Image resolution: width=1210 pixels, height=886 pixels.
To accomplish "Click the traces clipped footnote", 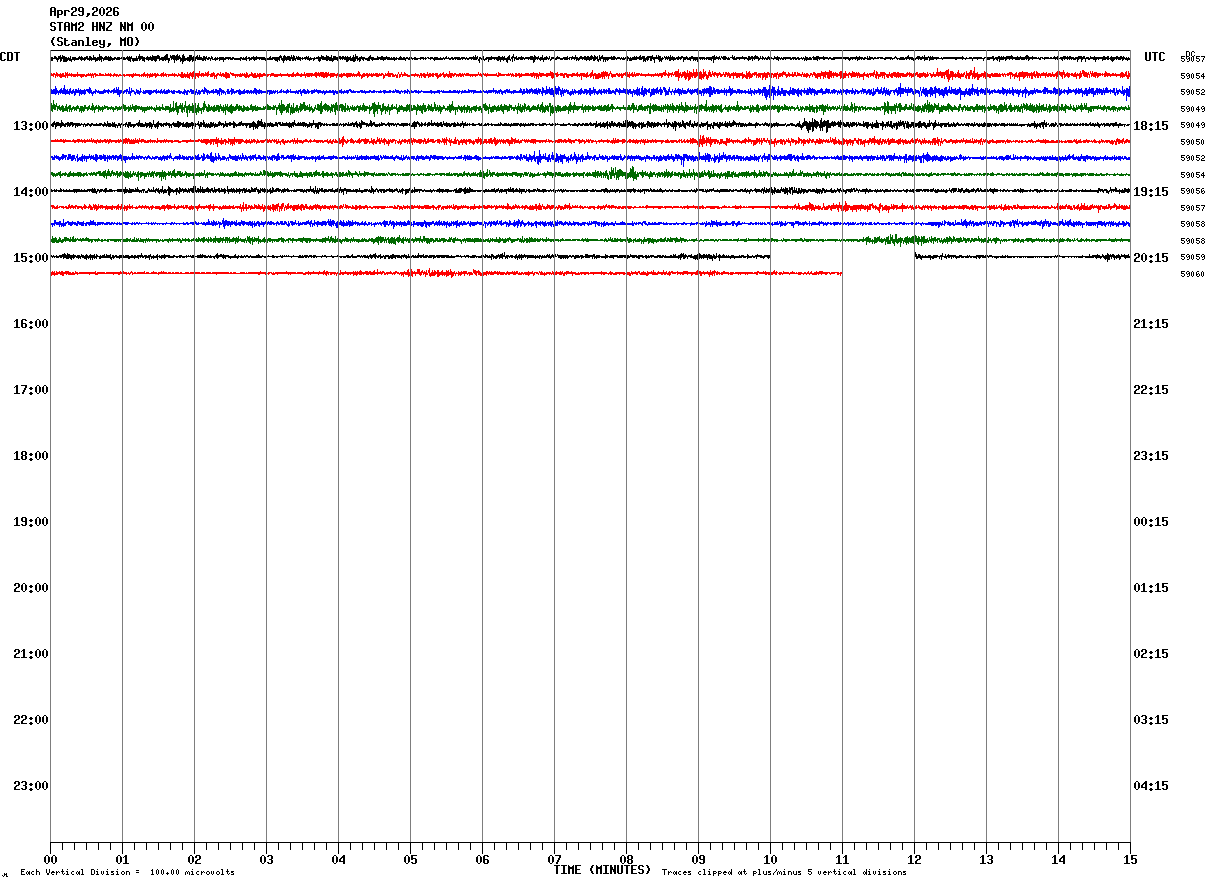I will [784, 873].
